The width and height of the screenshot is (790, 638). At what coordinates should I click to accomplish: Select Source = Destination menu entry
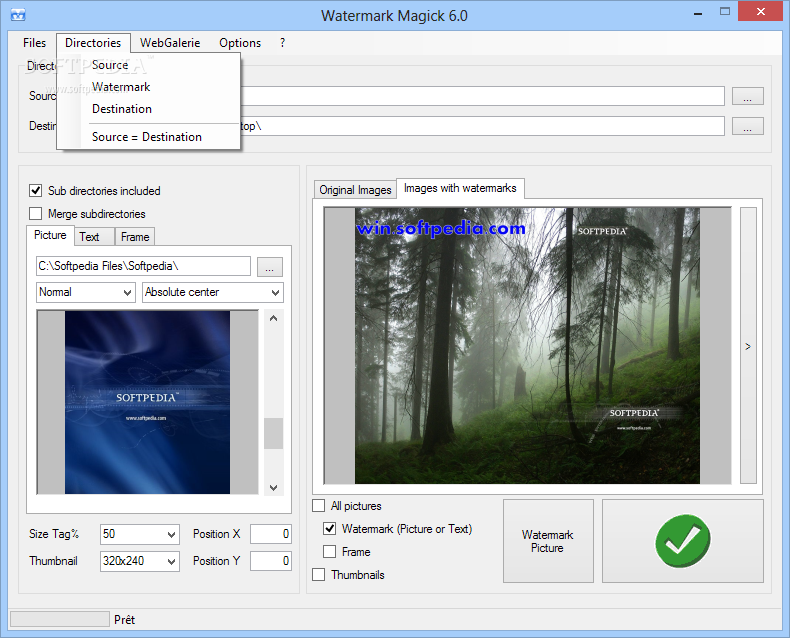148,137
